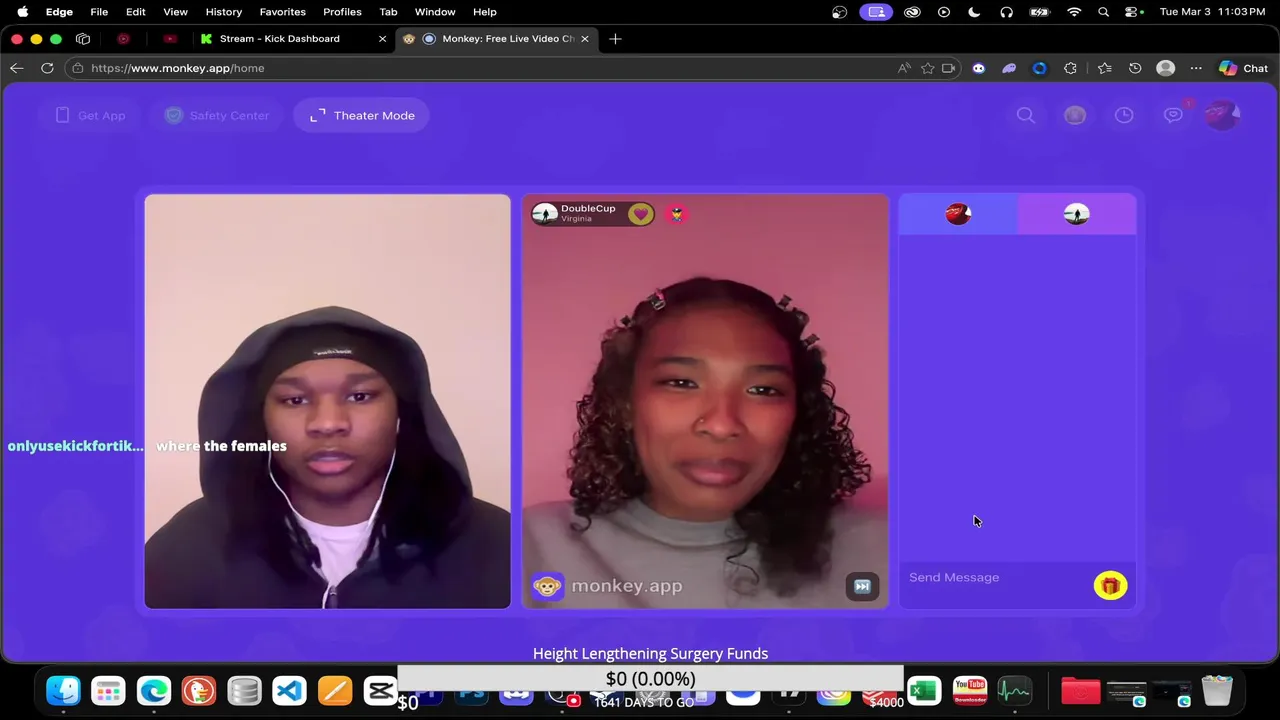Open the Profiles menu
This screenshot has height=720, width=1280.
pyautogui.click(x=342, y=12)
